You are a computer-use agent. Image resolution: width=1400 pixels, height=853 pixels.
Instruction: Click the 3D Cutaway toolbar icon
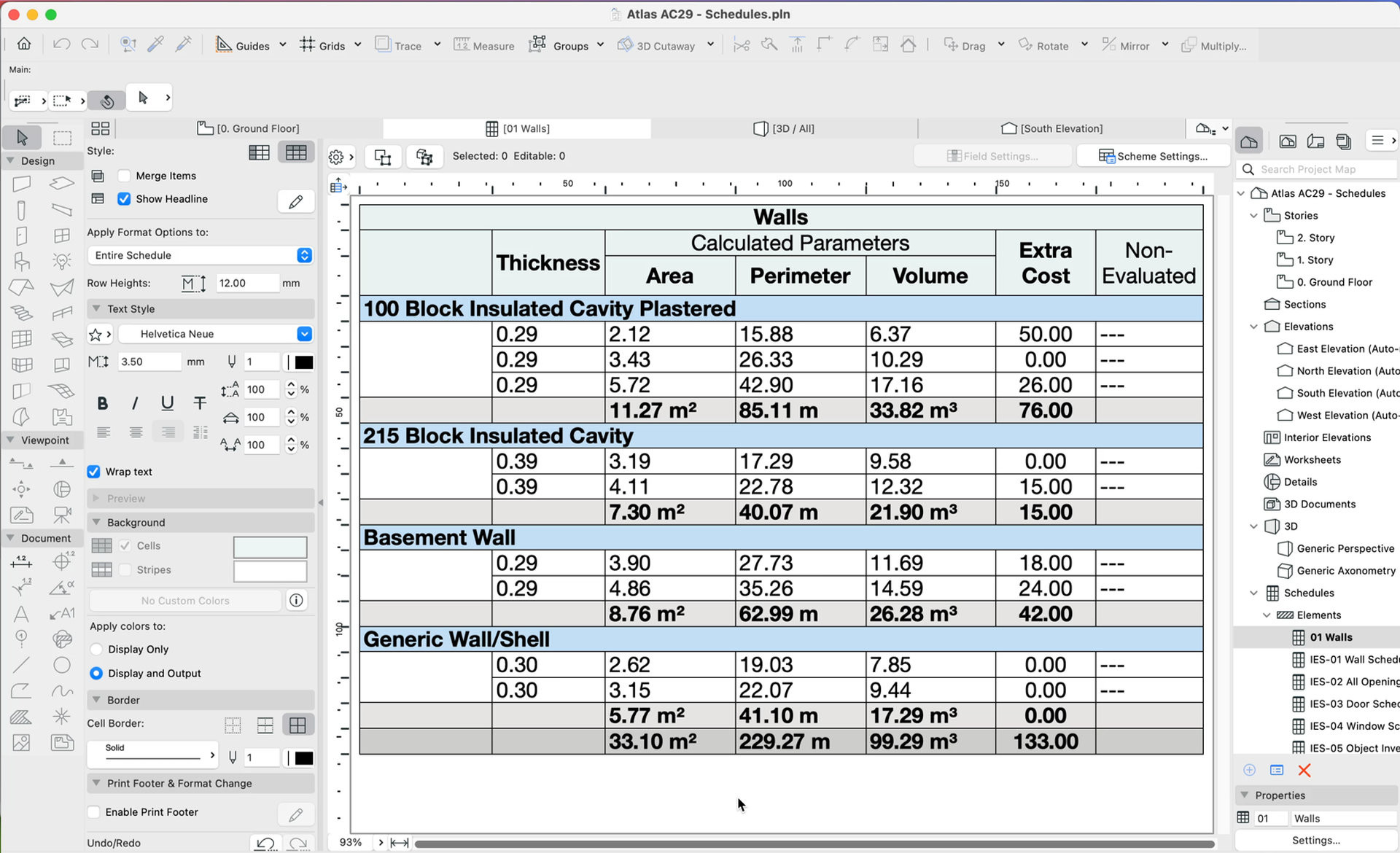(x=656, y=45)
